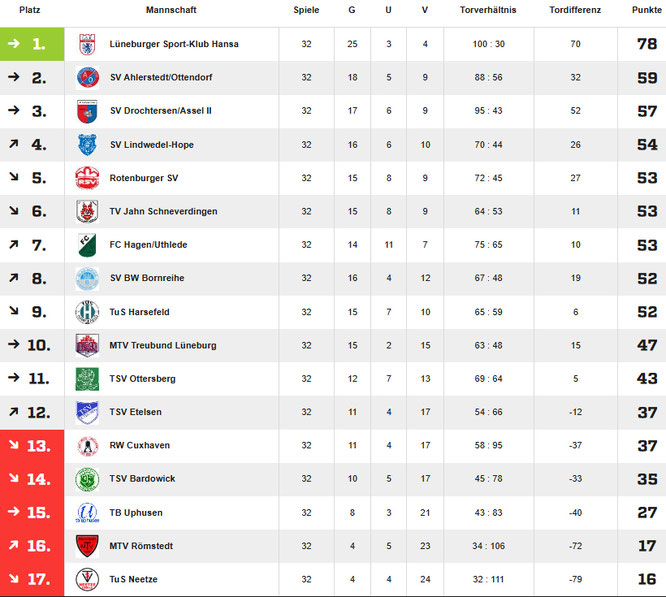
Task: Open TV Jahn Schneverdingen team link
Action: [164, 211]
